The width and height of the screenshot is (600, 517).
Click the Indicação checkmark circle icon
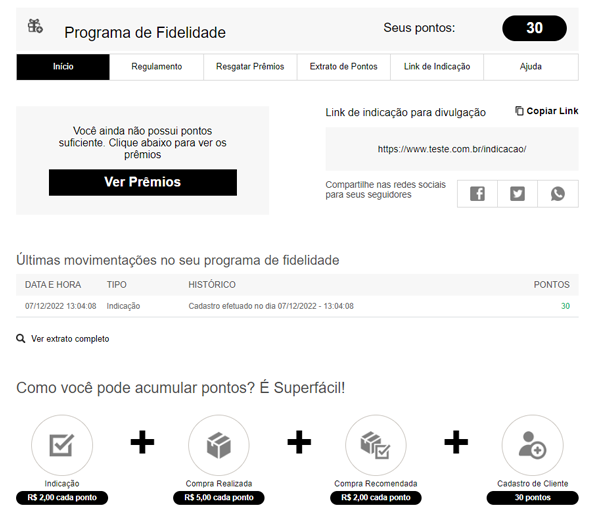click(62, 445)
